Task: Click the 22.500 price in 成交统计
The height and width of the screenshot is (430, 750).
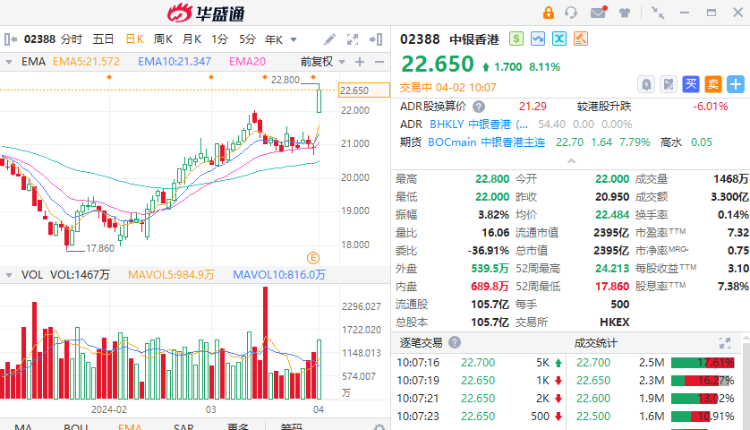Action: tap(593, 416)
